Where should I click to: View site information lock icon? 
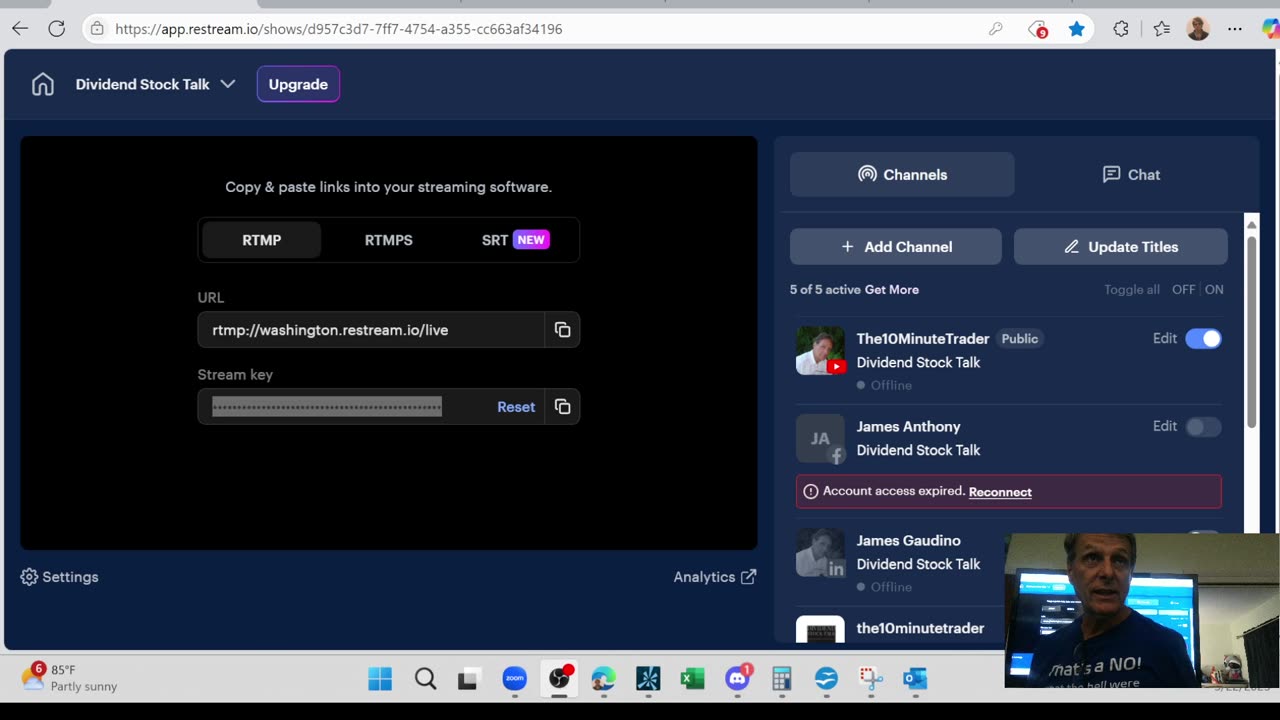[97, 29]
